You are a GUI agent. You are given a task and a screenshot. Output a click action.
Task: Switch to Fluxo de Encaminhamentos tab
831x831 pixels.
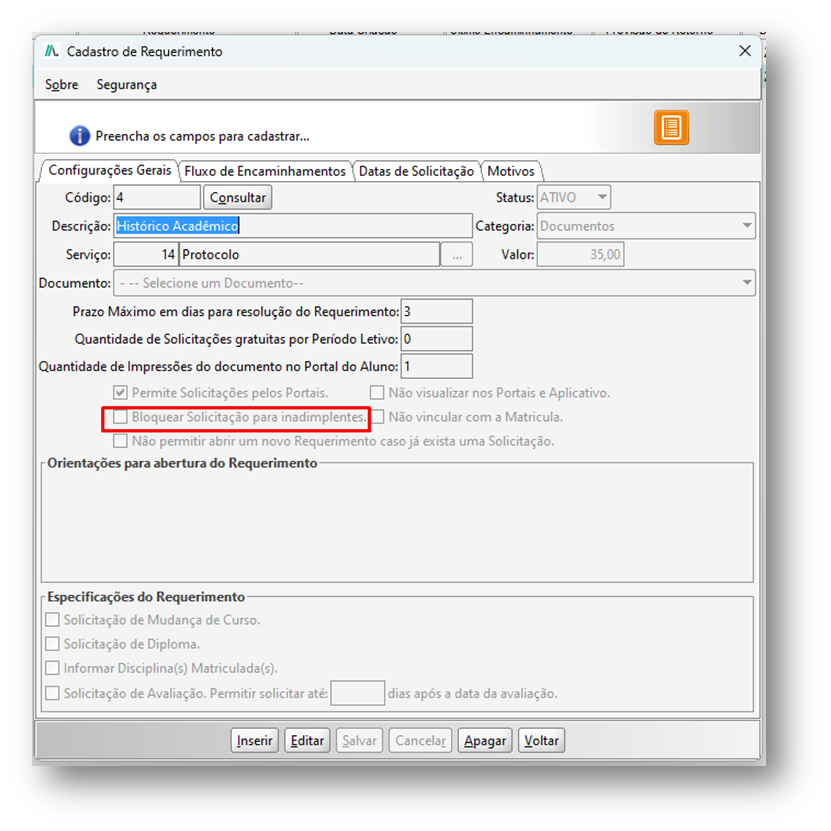click(x=265, y=171)
